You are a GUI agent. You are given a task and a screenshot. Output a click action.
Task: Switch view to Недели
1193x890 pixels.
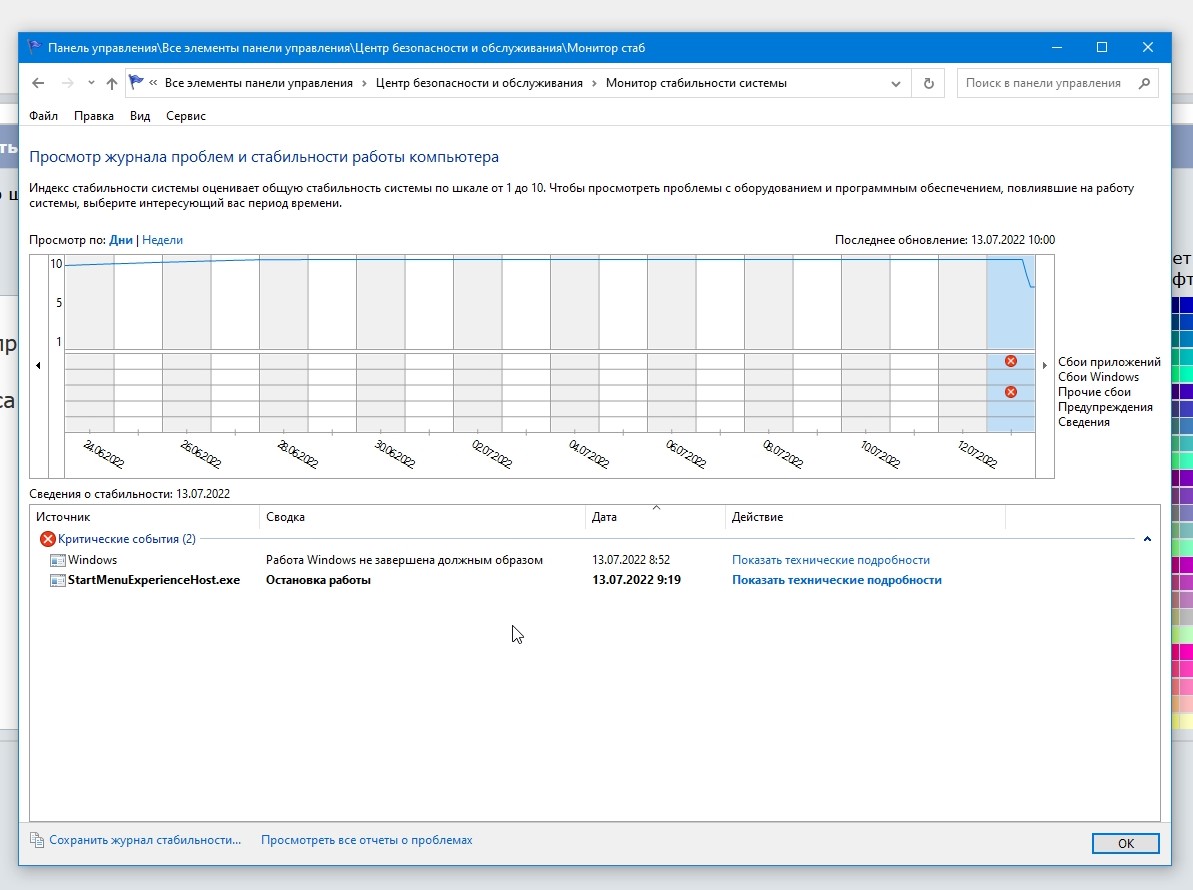(x=162, y=240)
